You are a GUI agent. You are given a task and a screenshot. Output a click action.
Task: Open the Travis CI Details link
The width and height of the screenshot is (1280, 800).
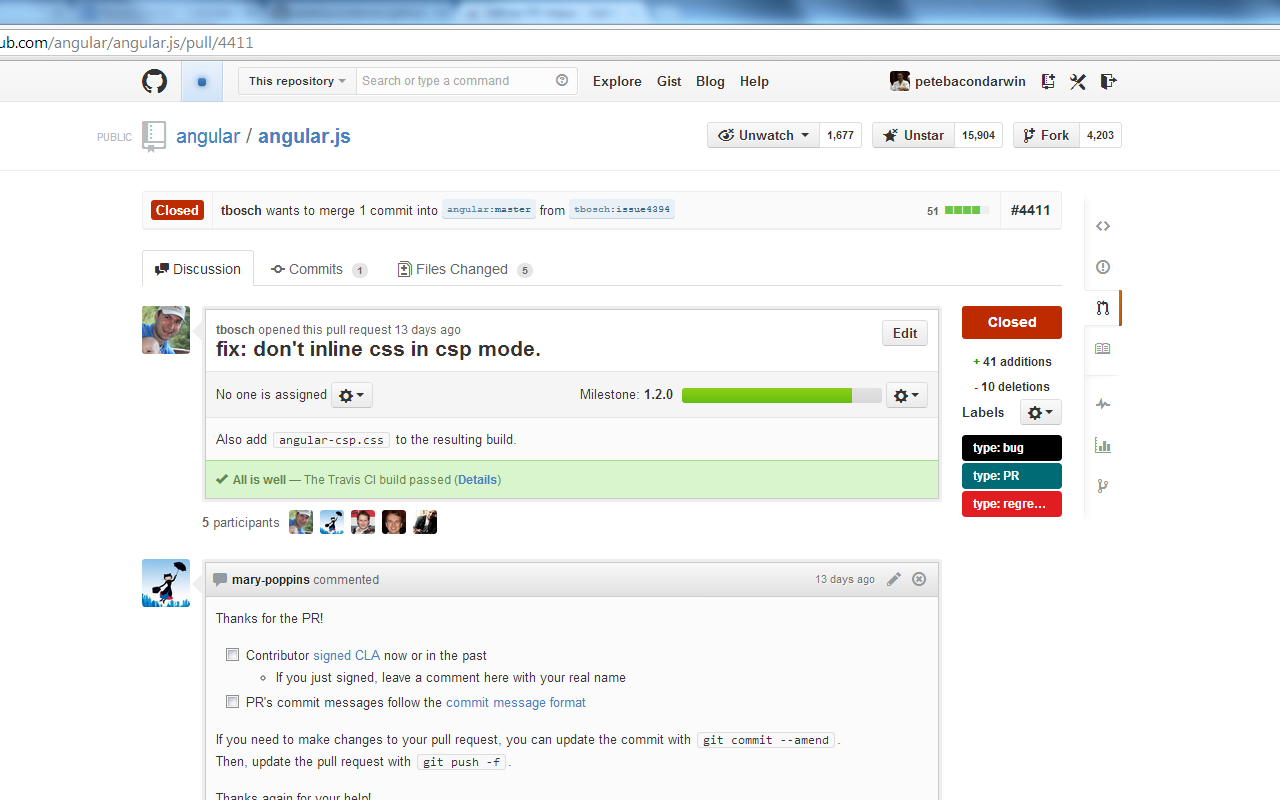click(x=478, y=480)
